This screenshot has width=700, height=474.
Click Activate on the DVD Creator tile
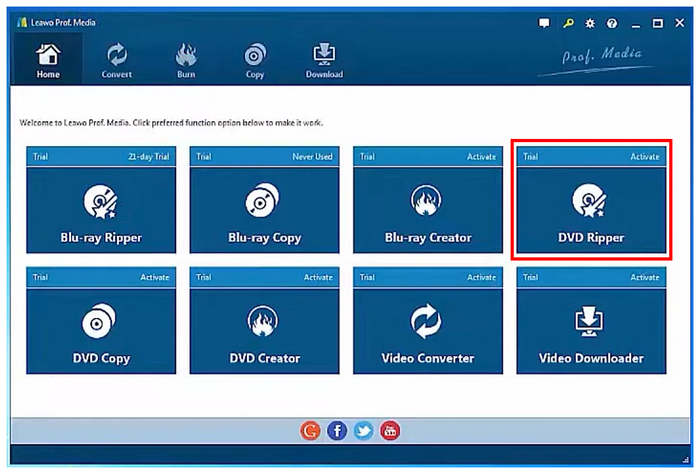coord(318,277)
